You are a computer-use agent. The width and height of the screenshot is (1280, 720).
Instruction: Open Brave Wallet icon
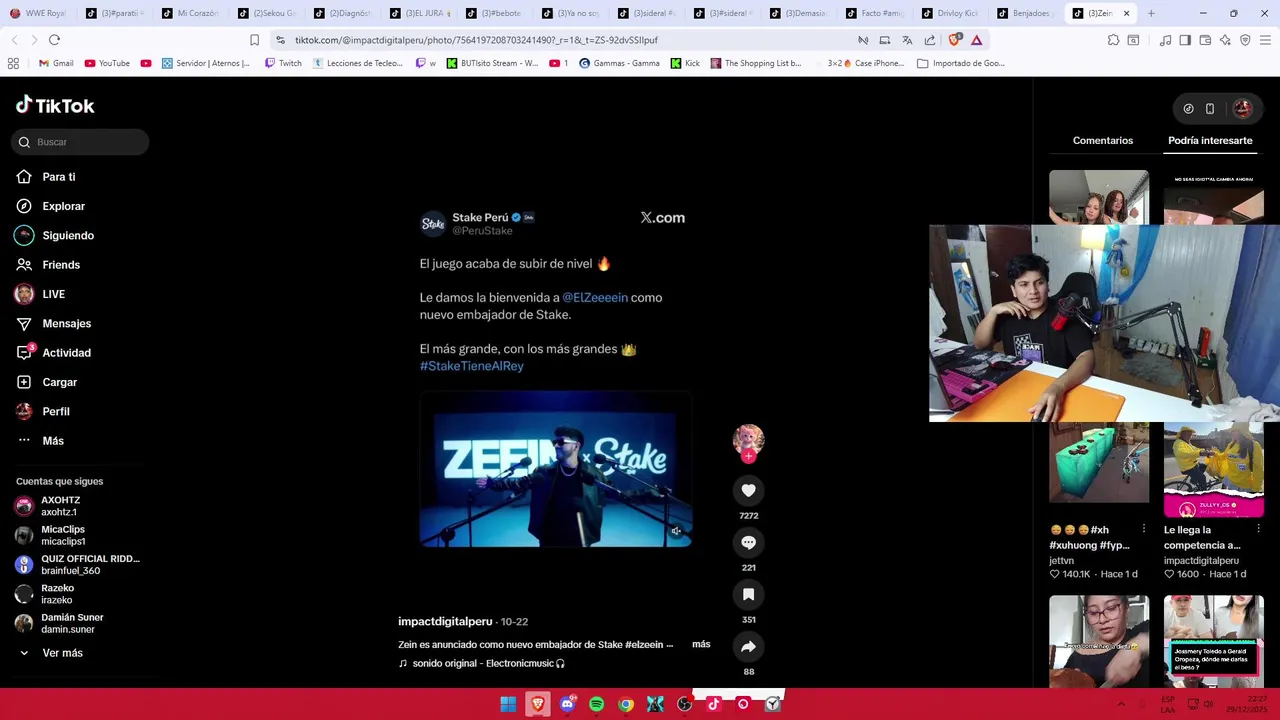(1205, 40)
